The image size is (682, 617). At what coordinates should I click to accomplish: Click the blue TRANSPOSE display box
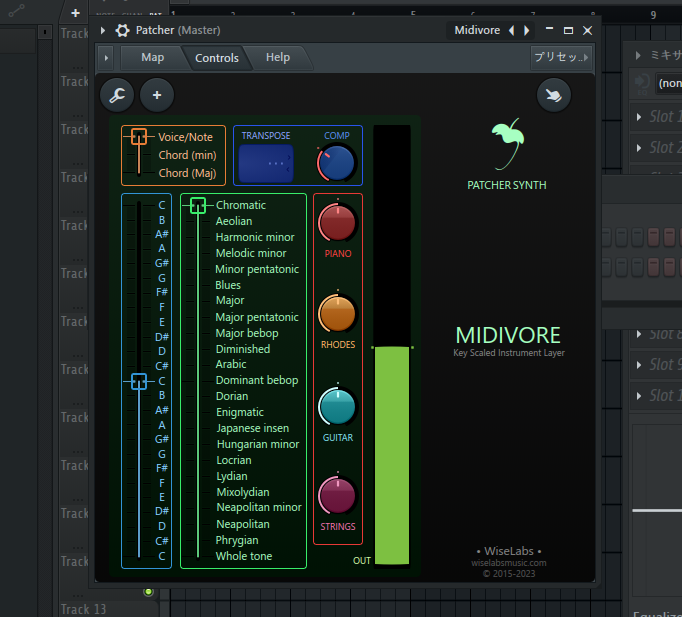(266, 163)
